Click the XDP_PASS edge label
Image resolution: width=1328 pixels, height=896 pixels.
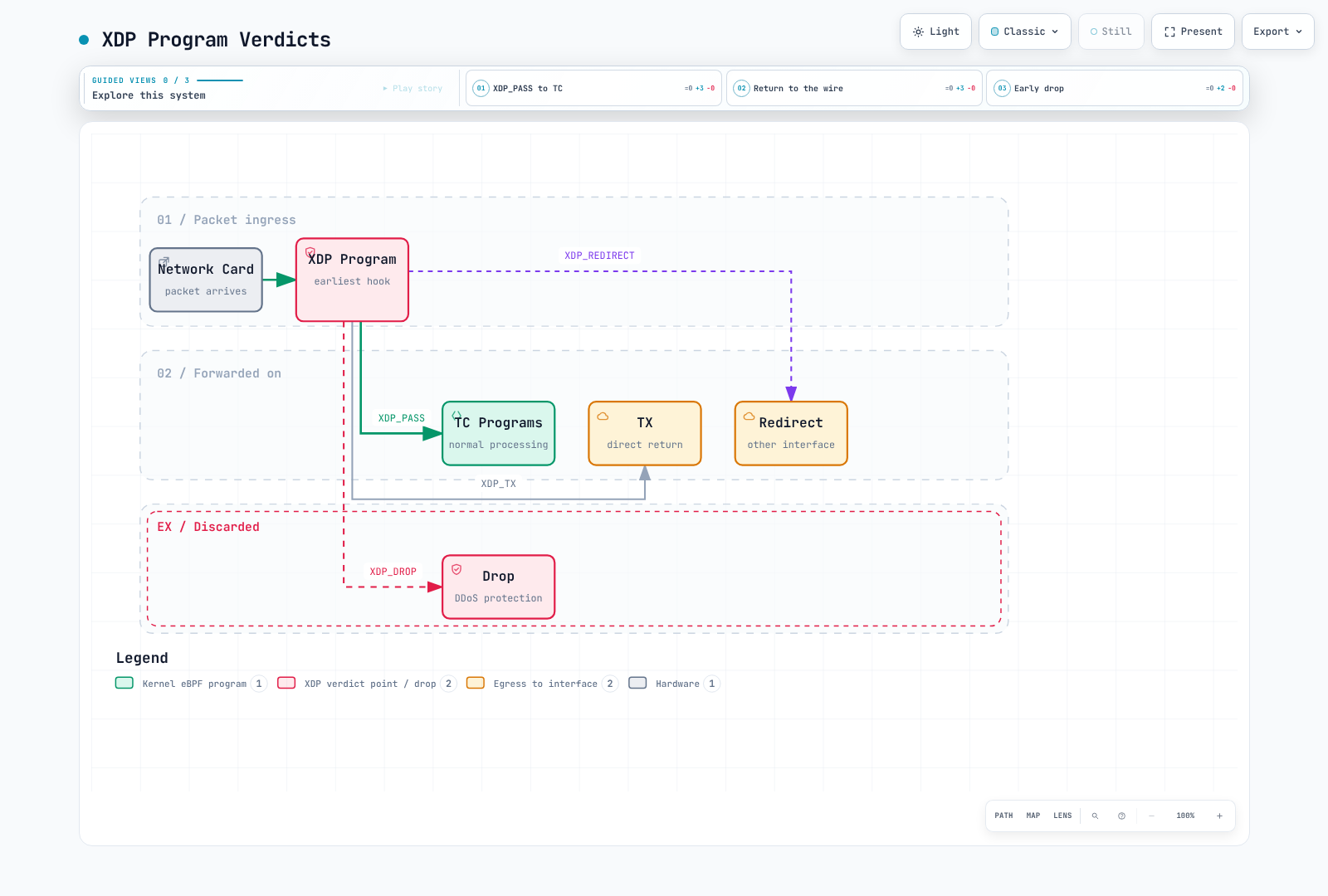pos(402,418)
